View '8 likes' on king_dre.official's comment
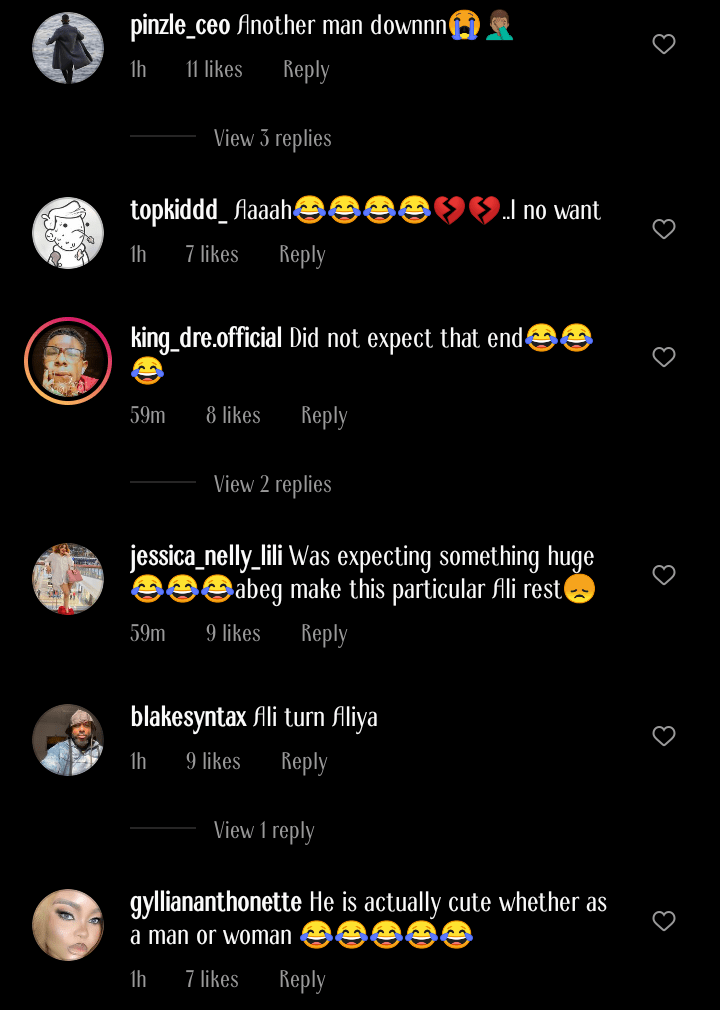Image resolution: width=720 pixels, height=1010 pixels. [233, 415]
